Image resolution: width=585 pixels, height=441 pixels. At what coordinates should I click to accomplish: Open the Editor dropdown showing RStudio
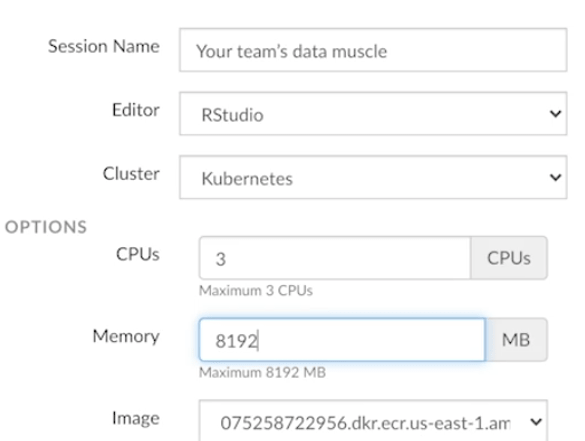373,113
